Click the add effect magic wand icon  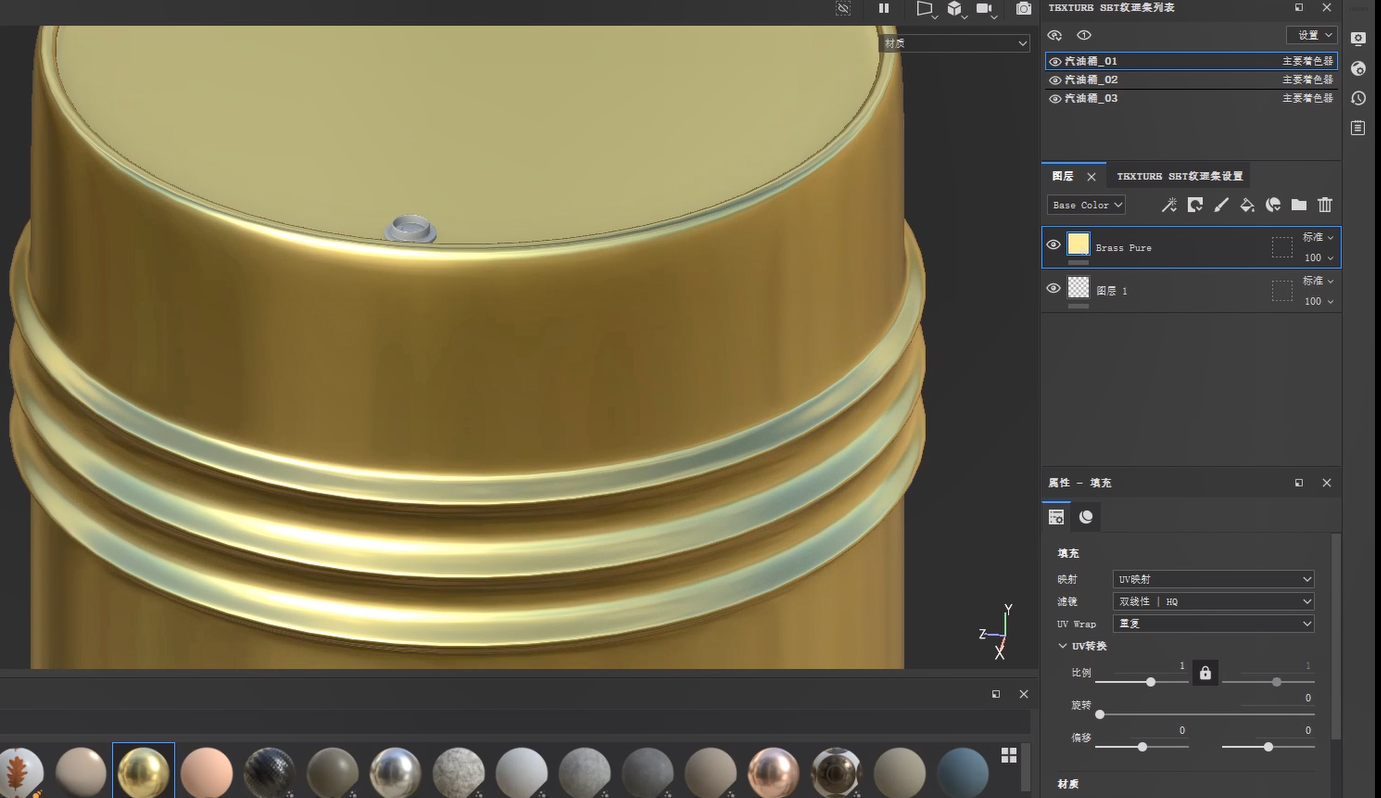[x=1169, y=205]
